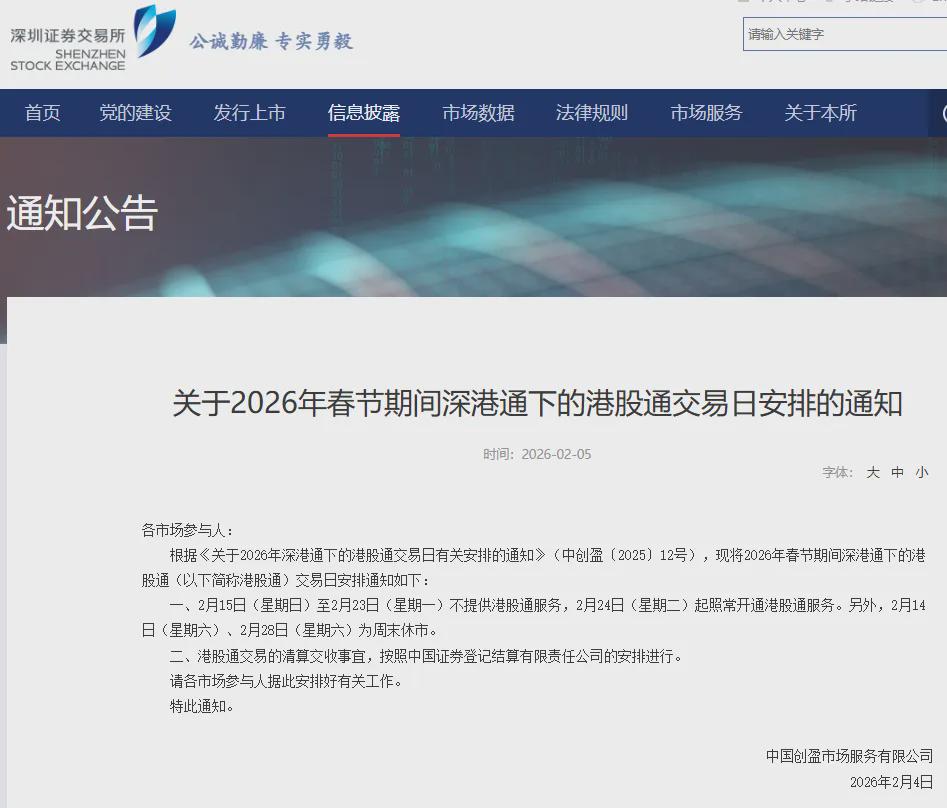
Task: Go to the 首页 home page
Action: [42, 113]
